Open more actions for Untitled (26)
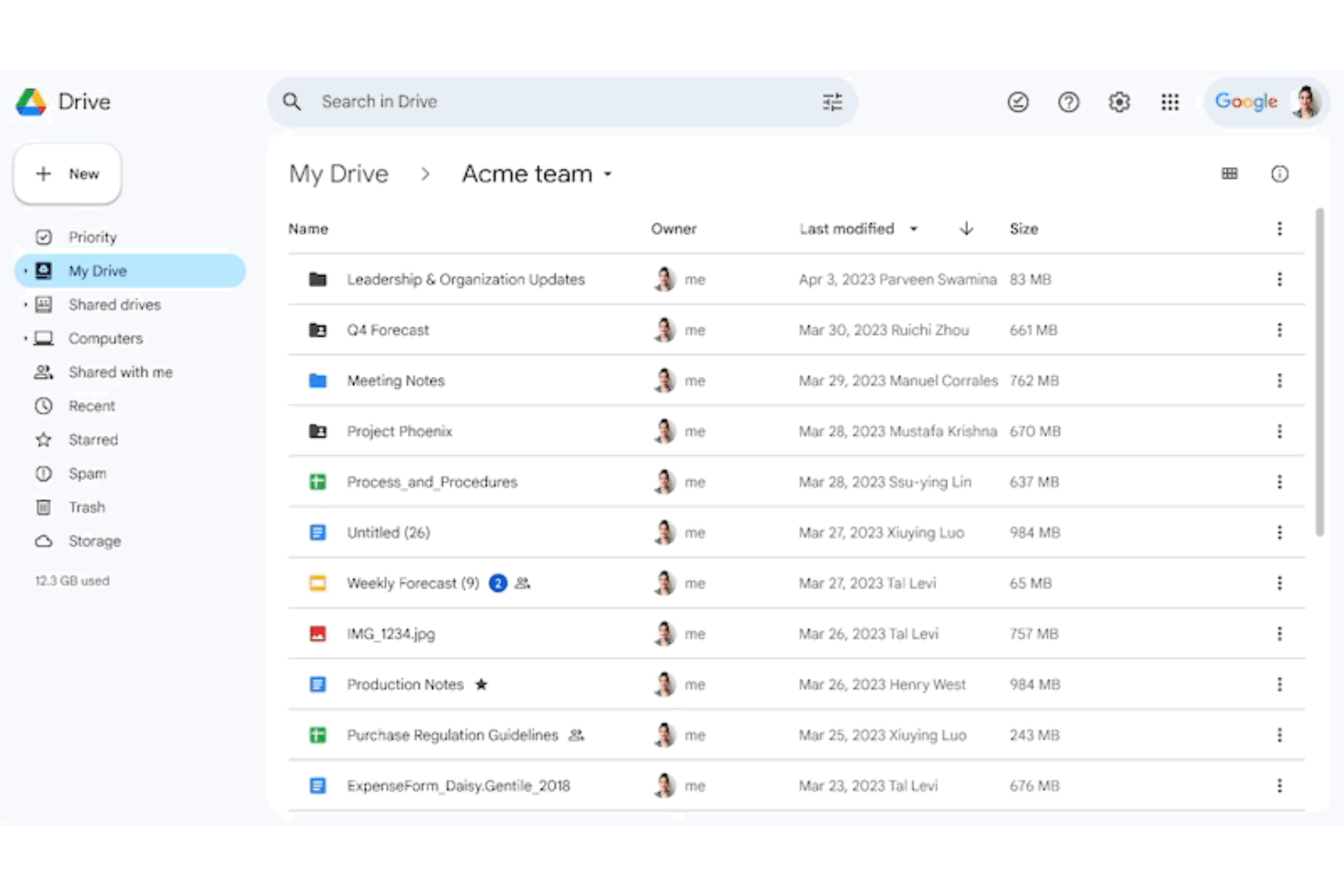 click(1280, 533)
